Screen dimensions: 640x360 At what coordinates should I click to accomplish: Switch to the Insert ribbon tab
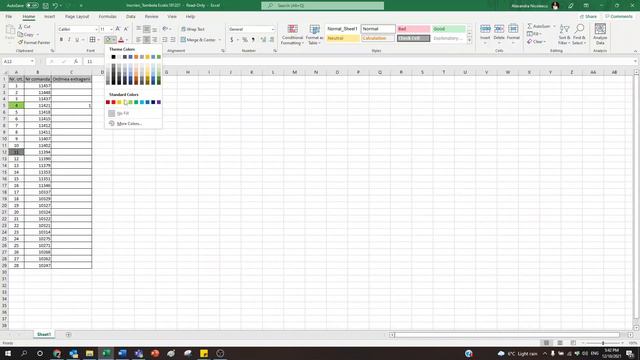click(x=49, y=17)
